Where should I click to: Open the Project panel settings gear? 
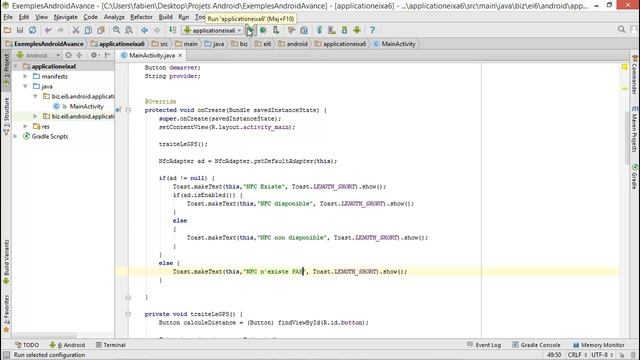pyautogui.click(x=95, y=55)
